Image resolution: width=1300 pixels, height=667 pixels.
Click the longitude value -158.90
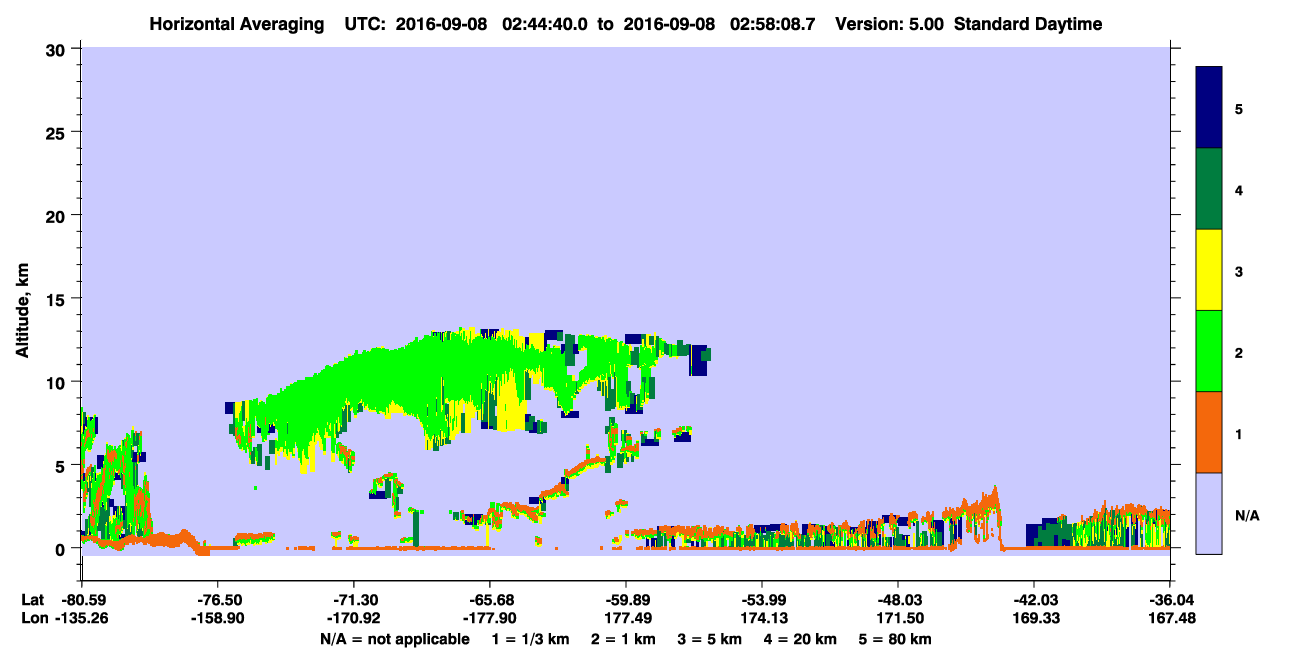[x=218, y=618]
